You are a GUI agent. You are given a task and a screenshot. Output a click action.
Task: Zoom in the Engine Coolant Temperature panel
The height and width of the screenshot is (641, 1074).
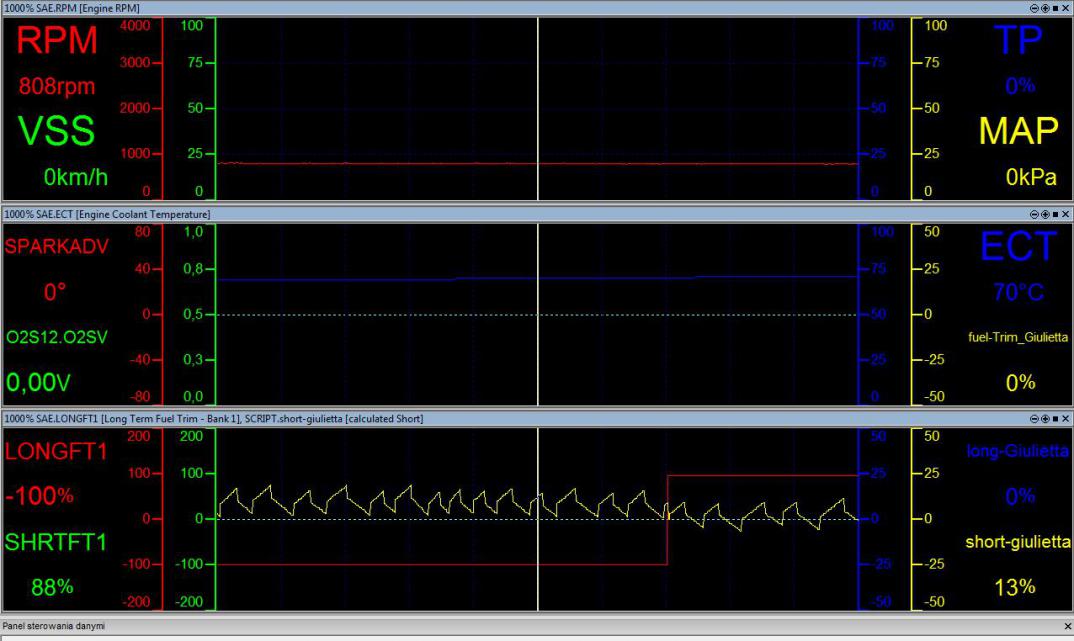[1044, 214]
